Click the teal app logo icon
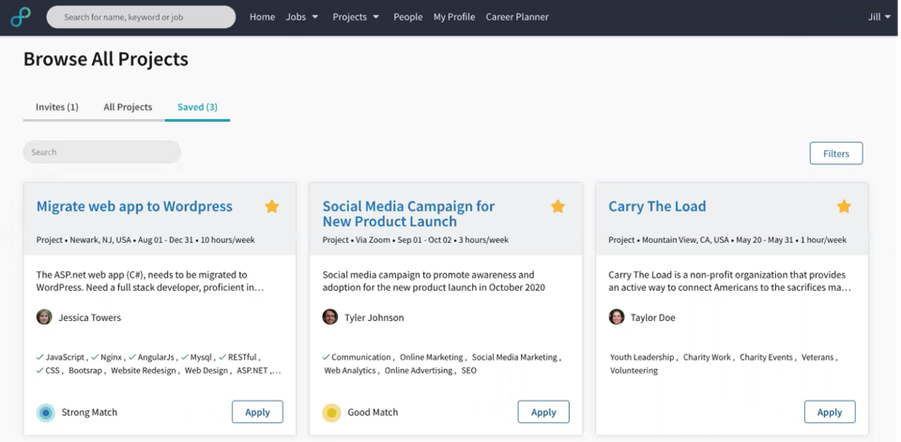The width and height of the screenshot is (901, 442). [x=21, y=17]
